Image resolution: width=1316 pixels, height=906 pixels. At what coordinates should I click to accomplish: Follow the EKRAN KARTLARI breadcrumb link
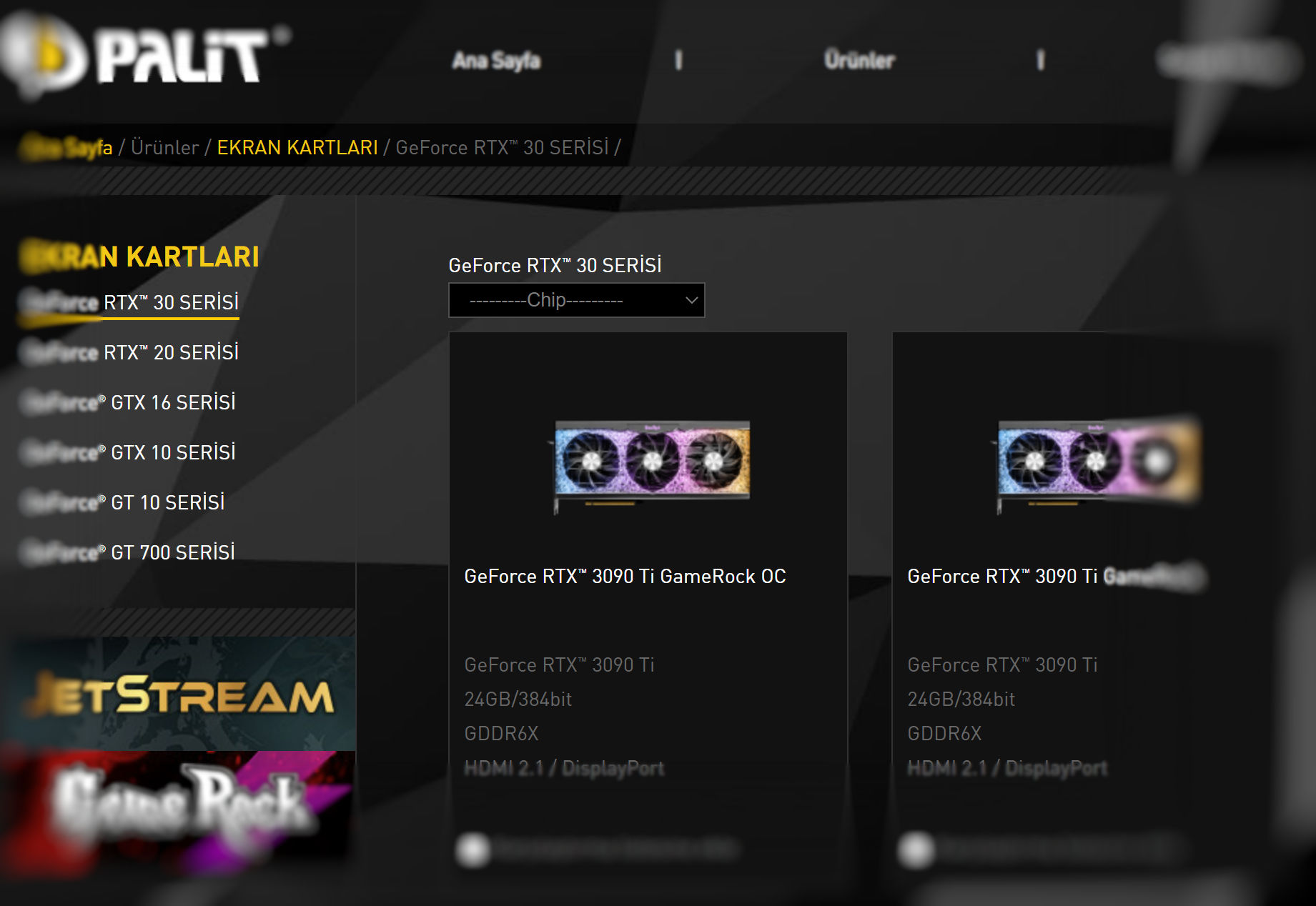[x=297, y=147]
